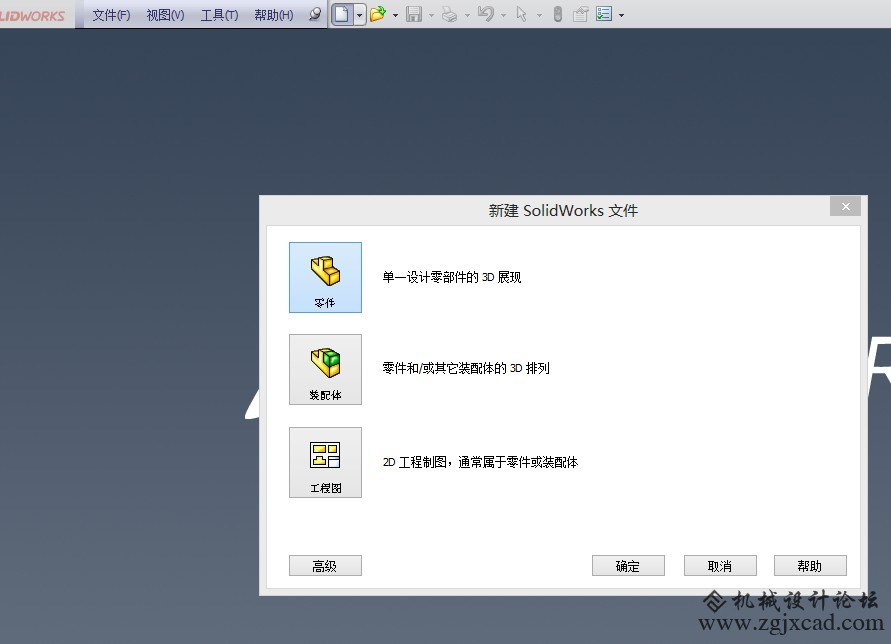This screenshot has width=891, height=644.
Task: Expand the Options dropdown arrow
Action: click(621, 15)
